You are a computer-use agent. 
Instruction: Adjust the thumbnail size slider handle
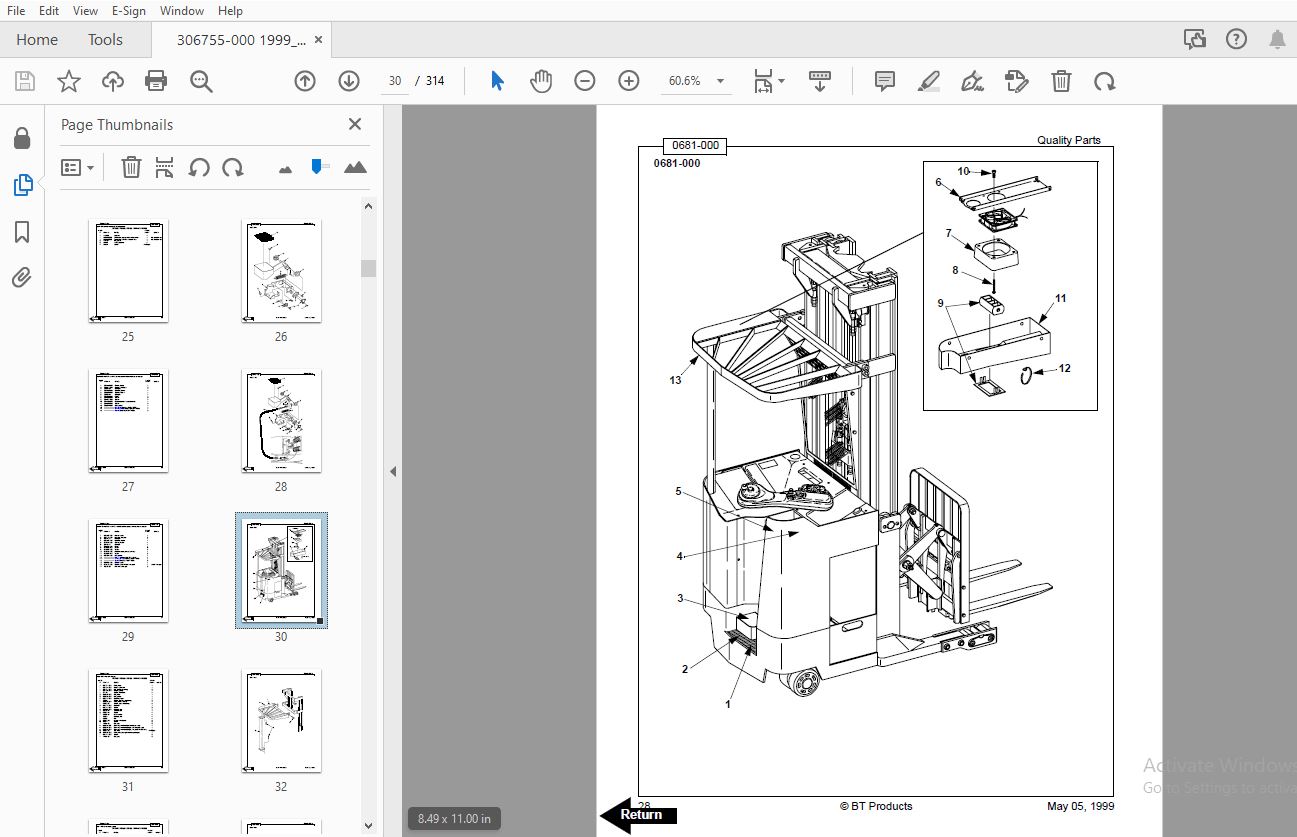click(x=319, y=166)
